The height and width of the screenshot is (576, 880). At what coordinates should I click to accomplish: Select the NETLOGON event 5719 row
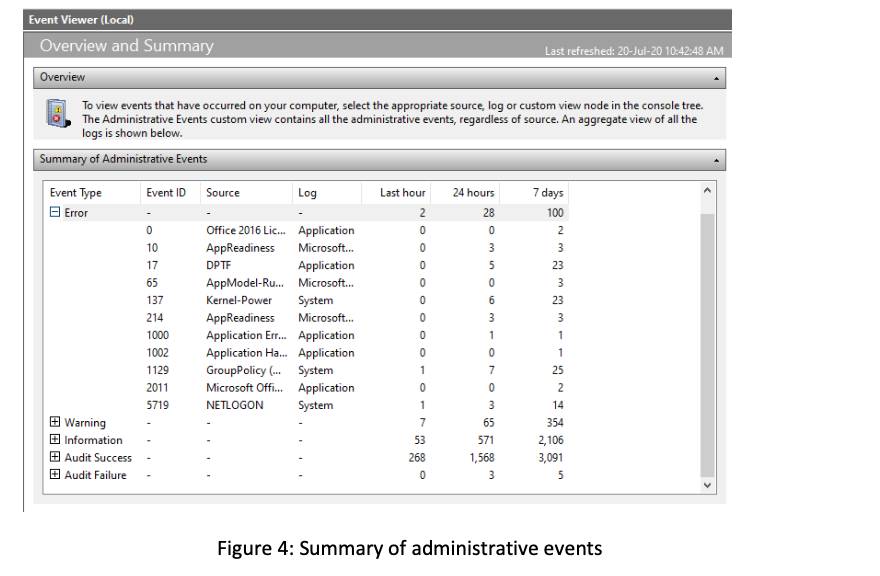point(306,405)
